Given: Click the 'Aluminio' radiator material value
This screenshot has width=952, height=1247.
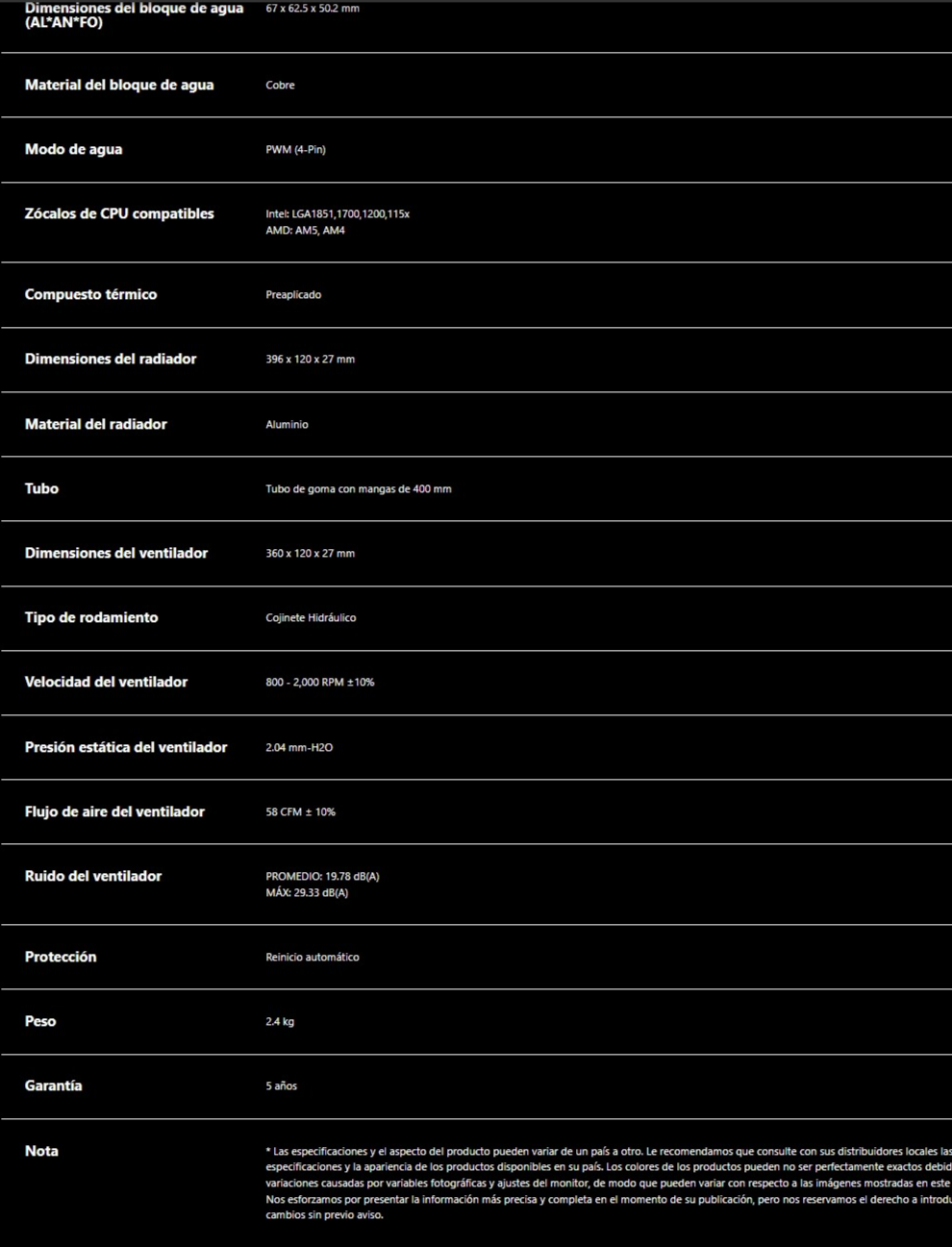Looking at the screenshot, I should point(287,424).
